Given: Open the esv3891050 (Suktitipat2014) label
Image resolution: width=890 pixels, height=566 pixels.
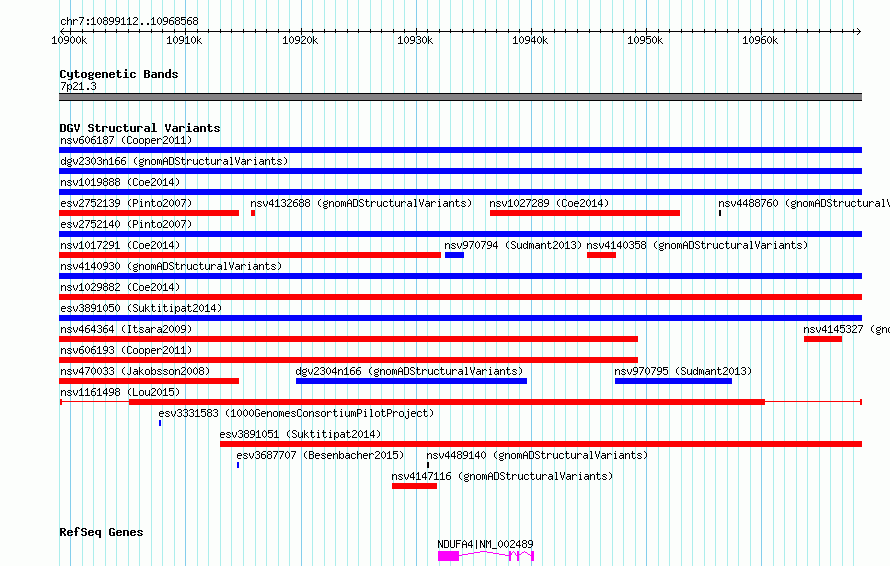Looking at the screenshot, I should (141, 308).
